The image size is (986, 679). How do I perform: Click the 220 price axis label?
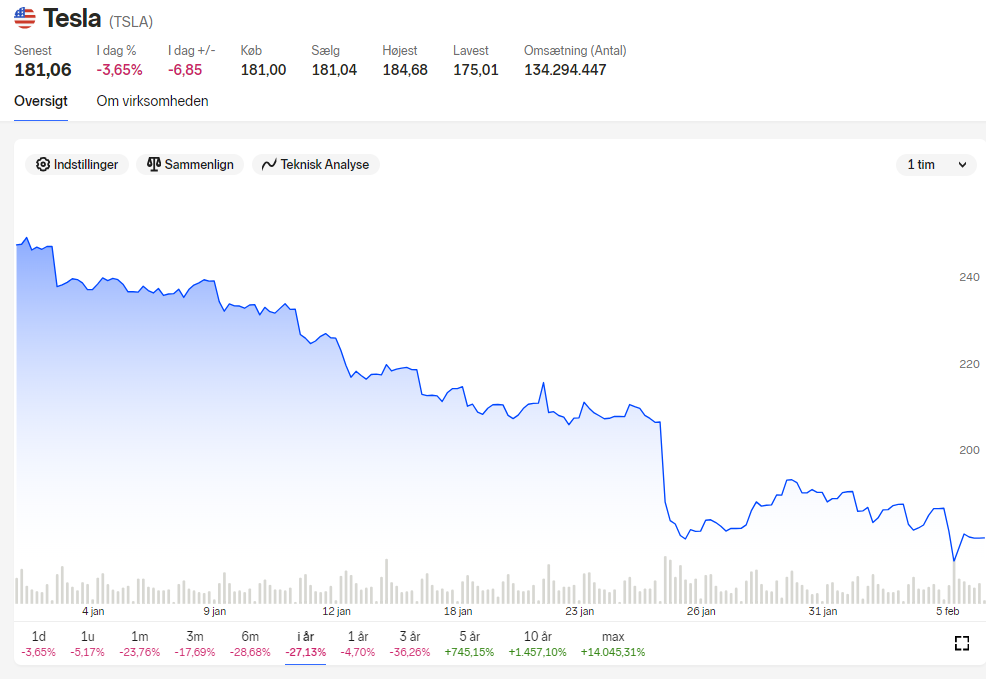(x=969, y=364)
